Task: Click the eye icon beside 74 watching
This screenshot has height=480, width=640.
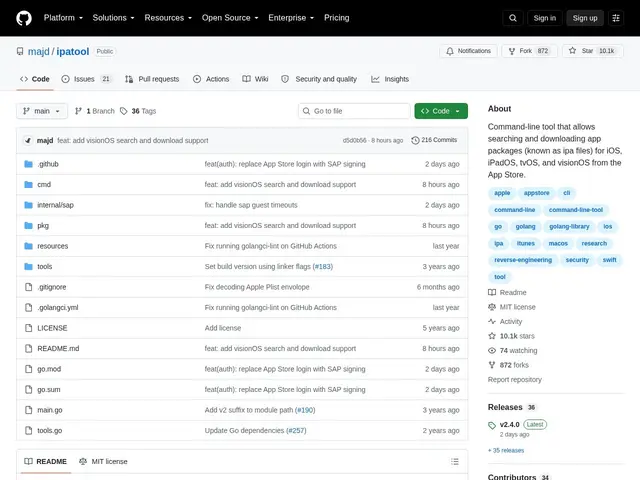Action: [x=492, y=351]
